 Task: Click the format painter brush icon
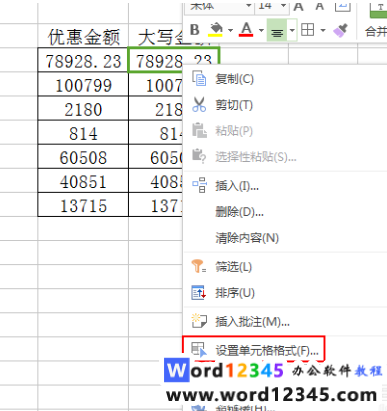click(340, 30)
